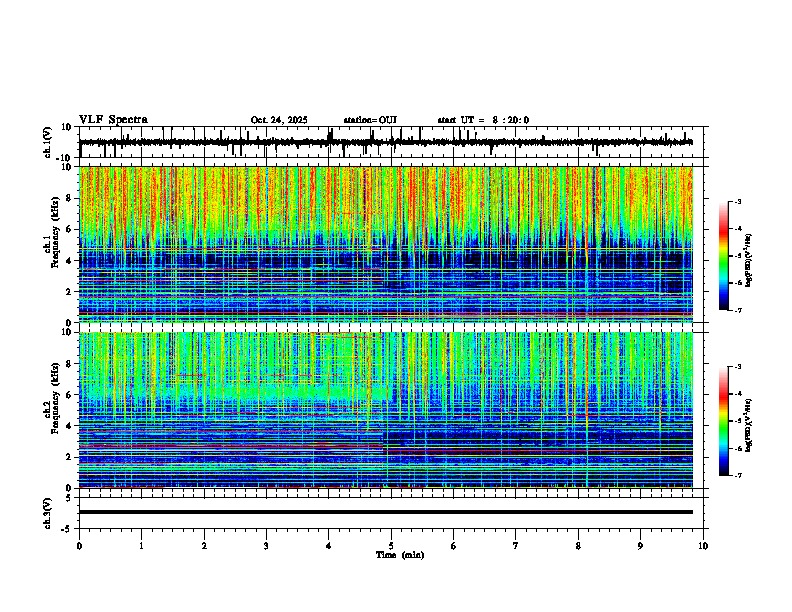The height and width of the screenshot is (612, 792).
Task: Click the "-3" label on ch.1 colorbar
Action: [738, 201]
